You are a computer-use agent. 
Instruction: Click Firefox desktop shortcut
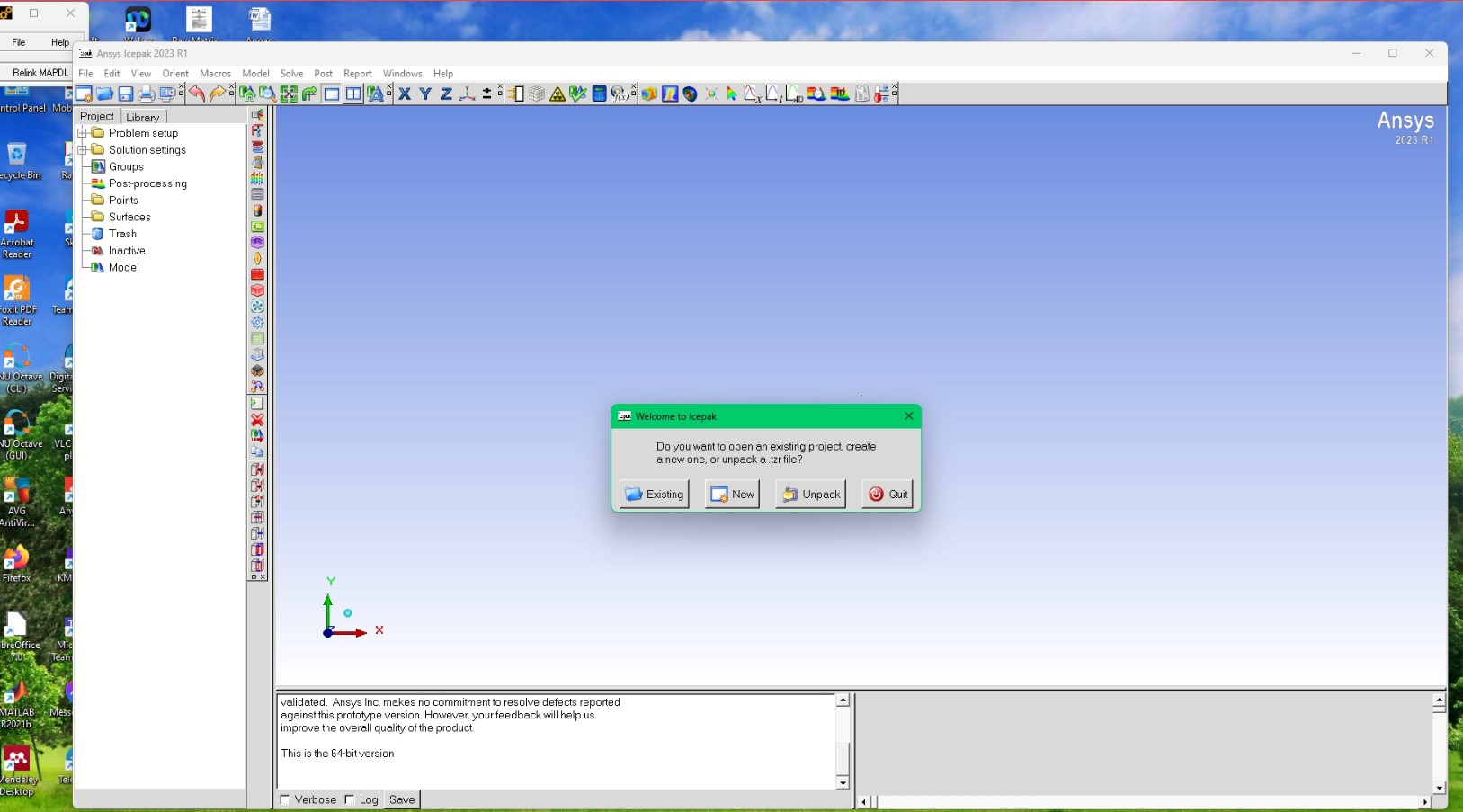pyautogui.click(x=16, y=564)
